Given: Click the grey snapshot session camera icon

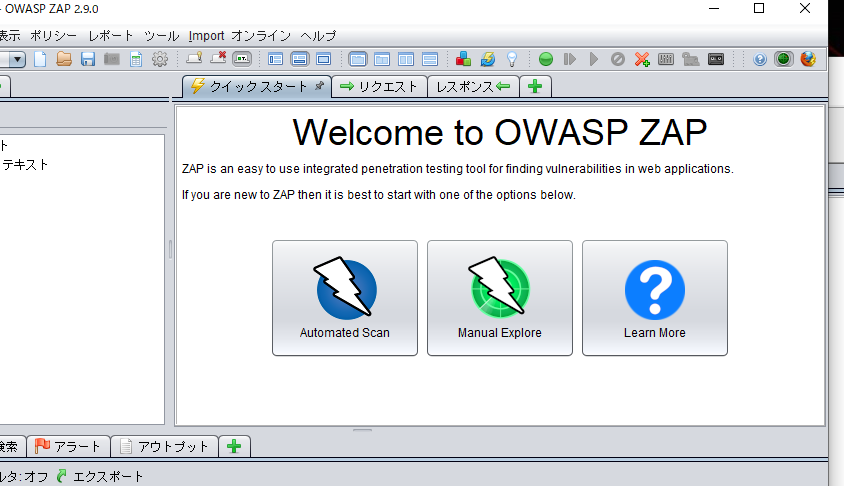Looking at the screenshot, I should pyautogui.click(x=112, y=59).
